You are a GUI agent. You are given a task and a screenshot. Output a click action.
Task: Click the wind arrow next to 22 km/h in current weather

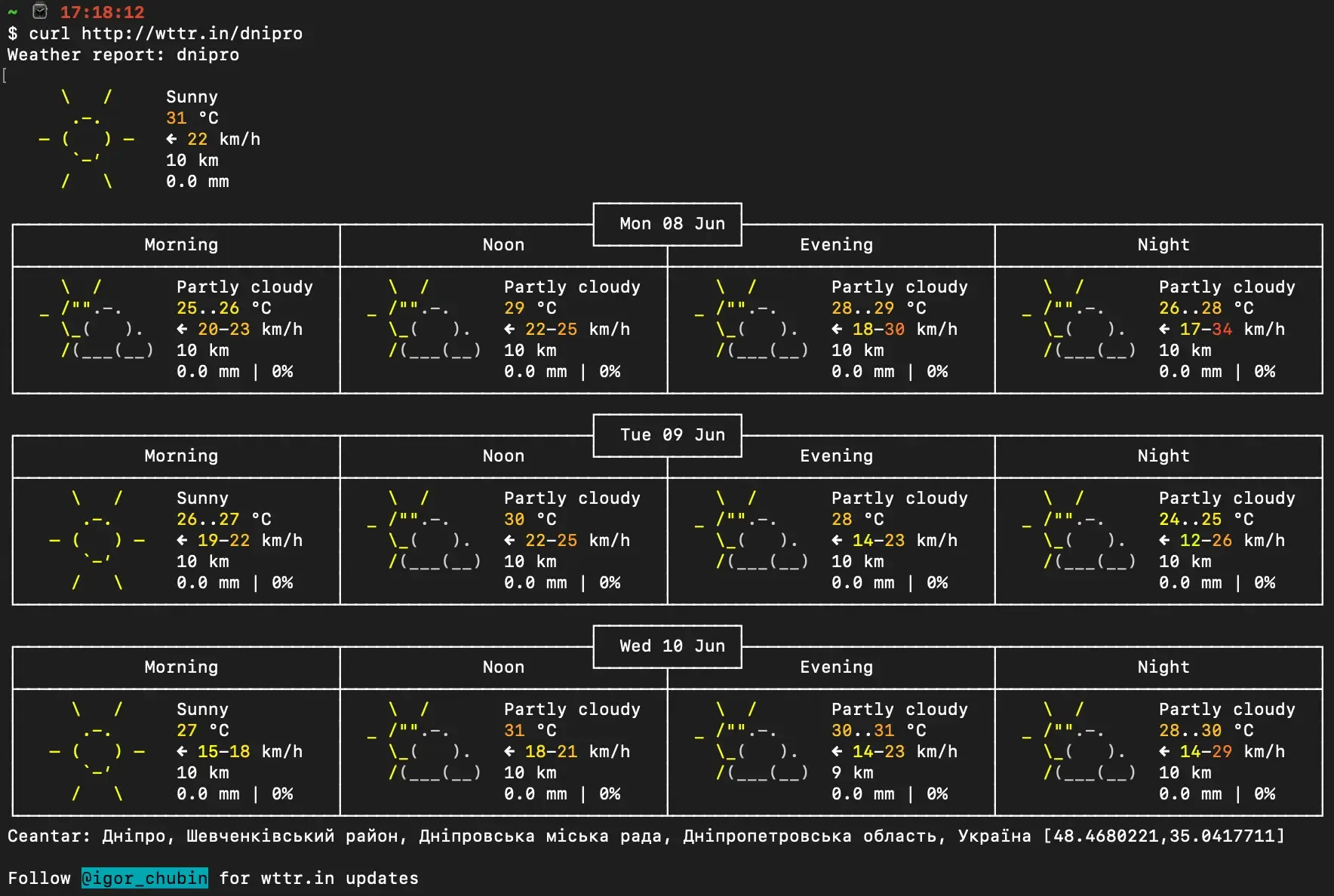point(171,140)
